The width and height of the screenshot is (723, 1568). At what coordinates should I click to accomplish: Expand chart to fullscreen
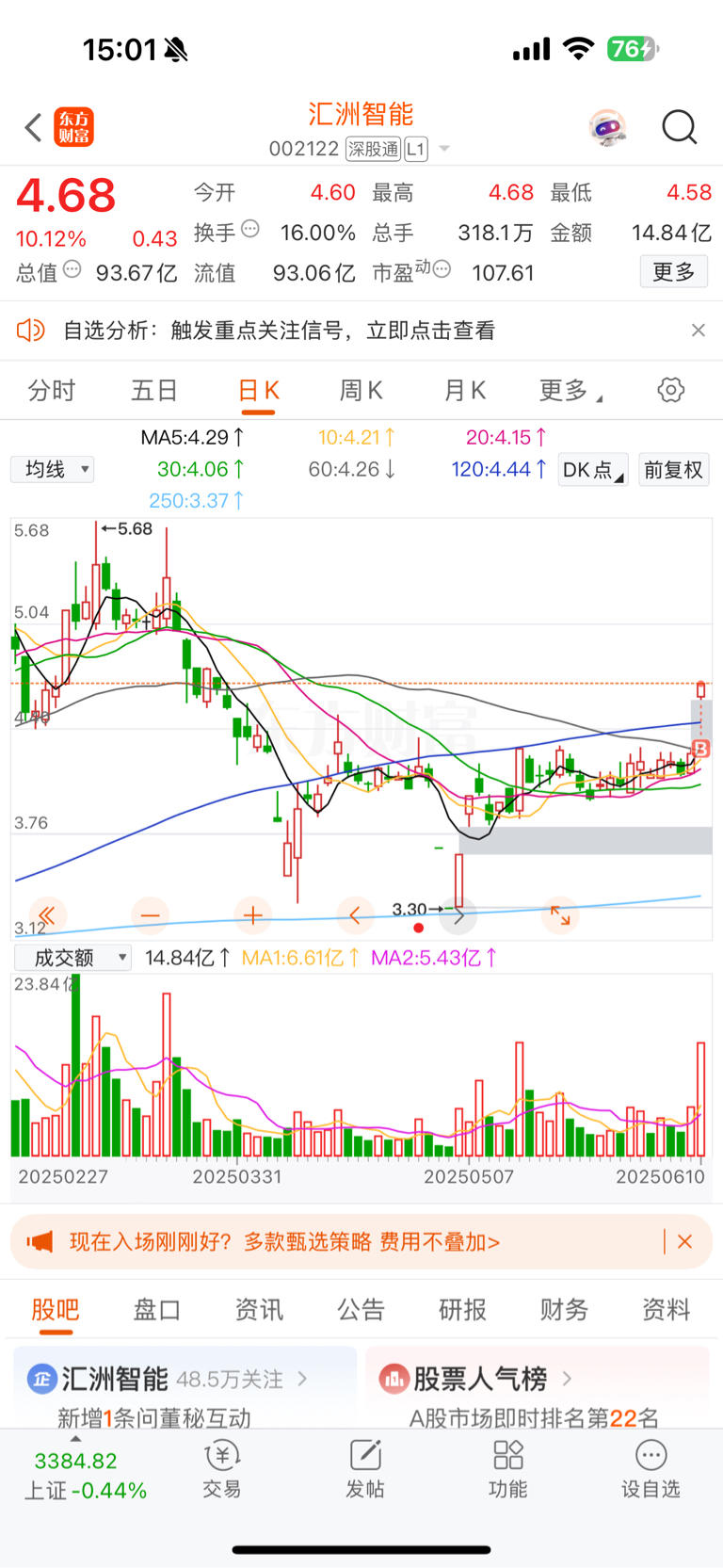560,914
